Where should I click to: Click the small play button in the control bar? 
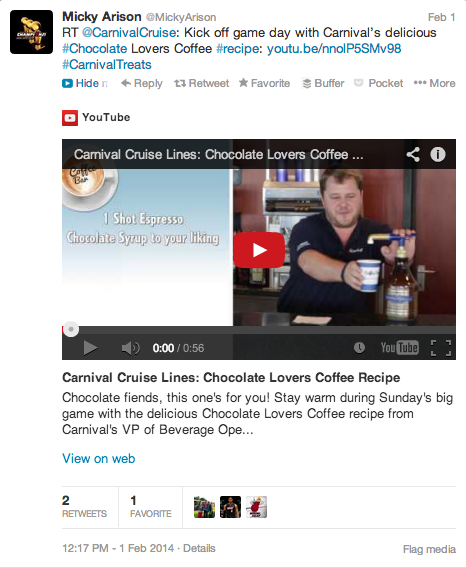pos(90,348)
